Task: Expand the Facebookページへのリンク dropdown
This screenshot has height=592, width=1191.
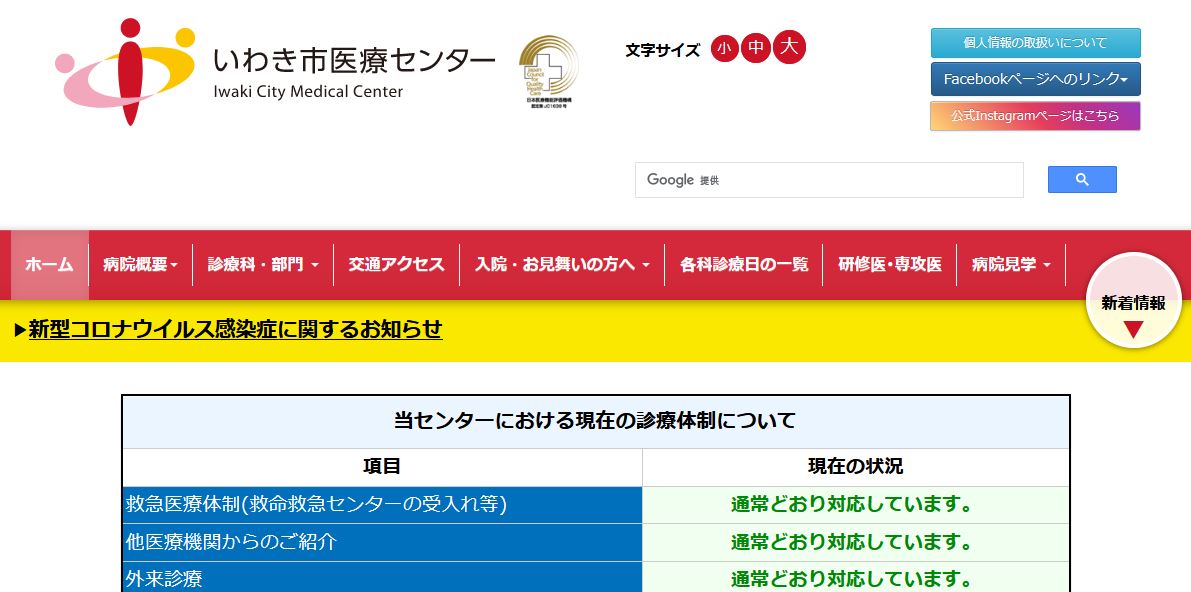Action: coord(1035,79)
